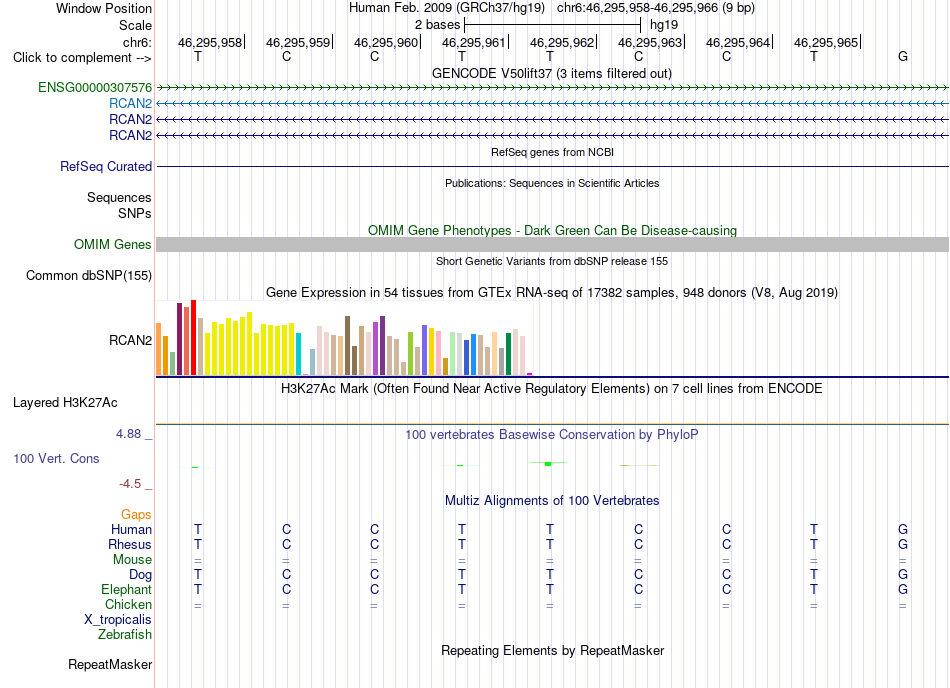The width and height of the screenshot is (950, 688).
Task: Click the GTEx Gene Expression track title
Action: coord(552,293)
